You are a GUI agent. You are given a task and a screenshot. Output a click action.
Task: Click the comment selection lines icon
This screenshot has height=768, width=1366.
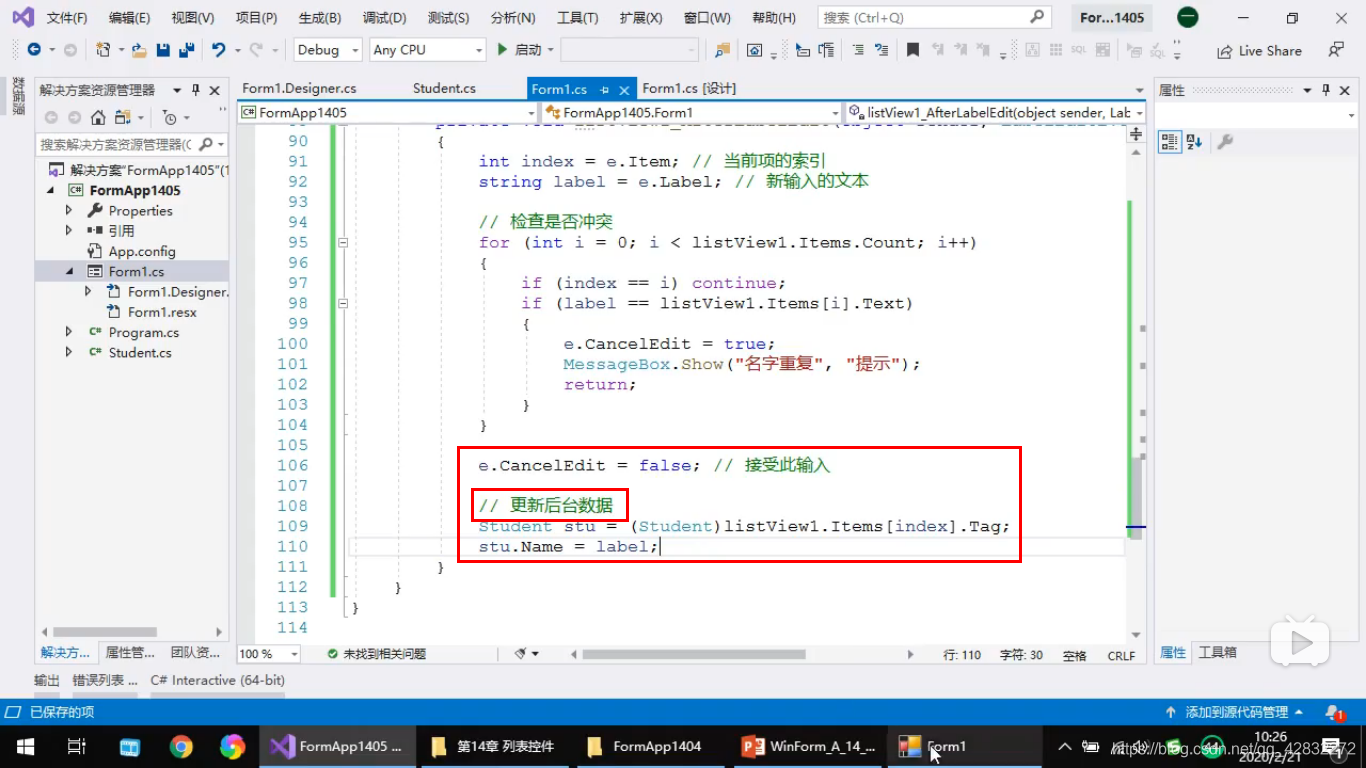tap(858, 50)
